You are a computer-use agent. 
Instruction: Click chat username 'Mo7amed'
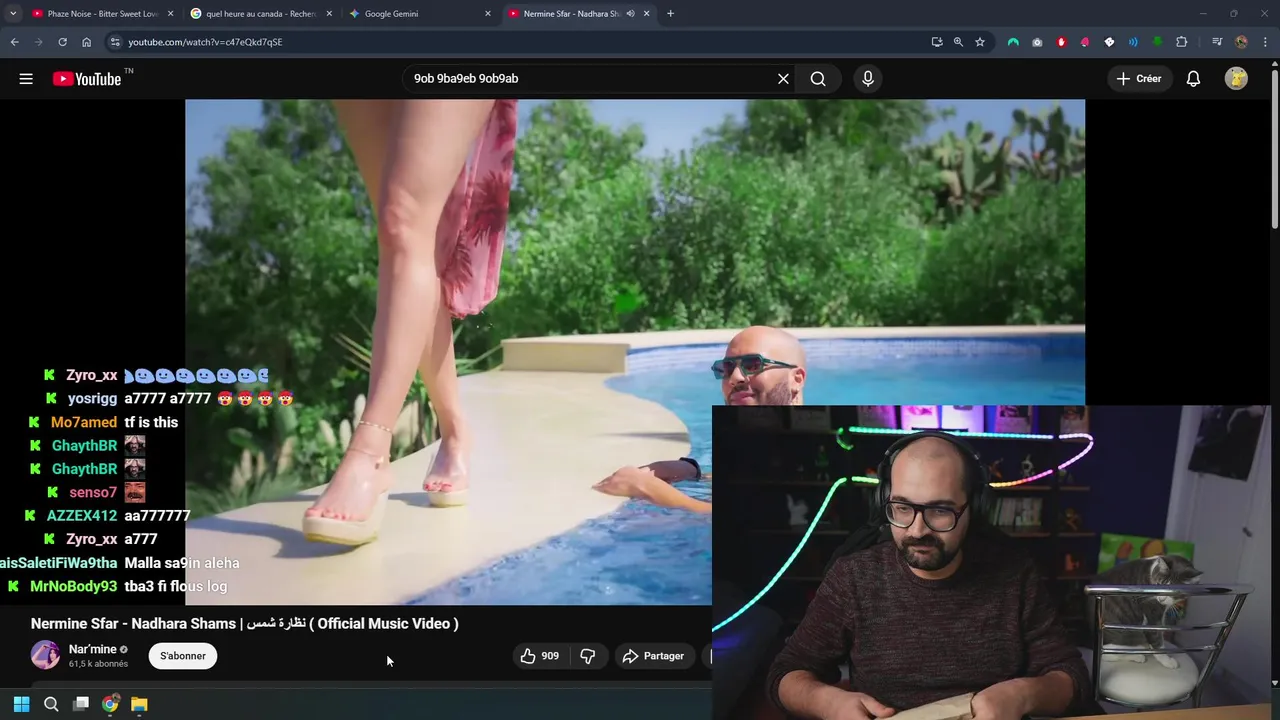[x=84, y=422]
